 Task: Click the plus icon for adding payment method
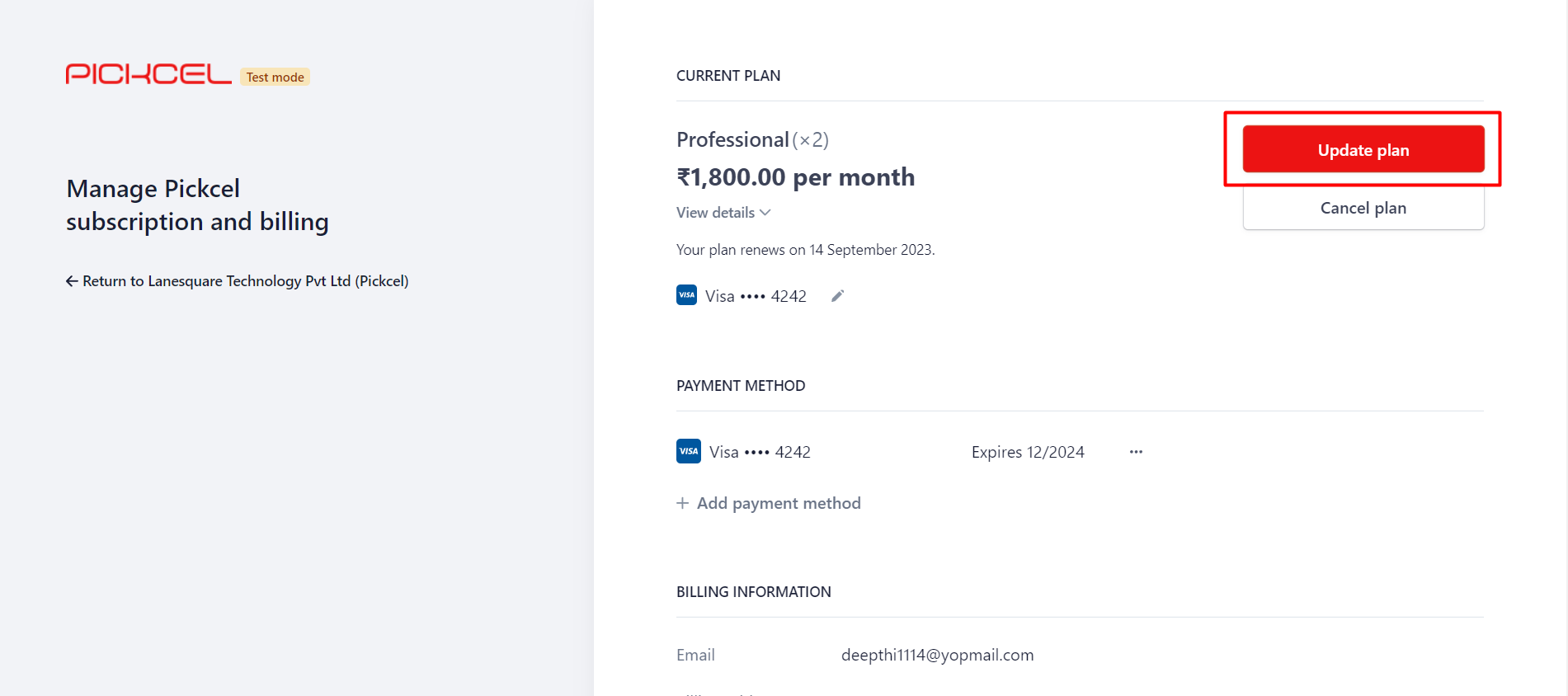[x=683, y=503]
